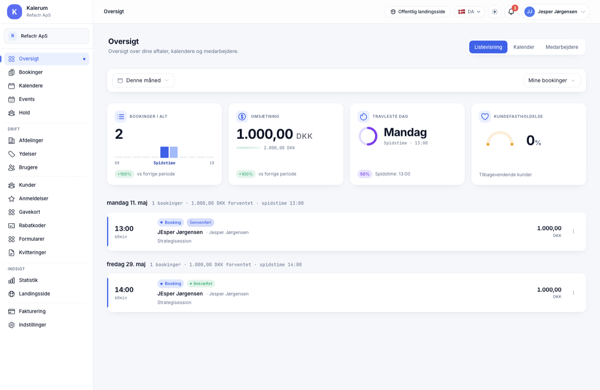Click the Statistik chart icon
The height and width of the screenshot is (390, 600).
coord(11,280)
